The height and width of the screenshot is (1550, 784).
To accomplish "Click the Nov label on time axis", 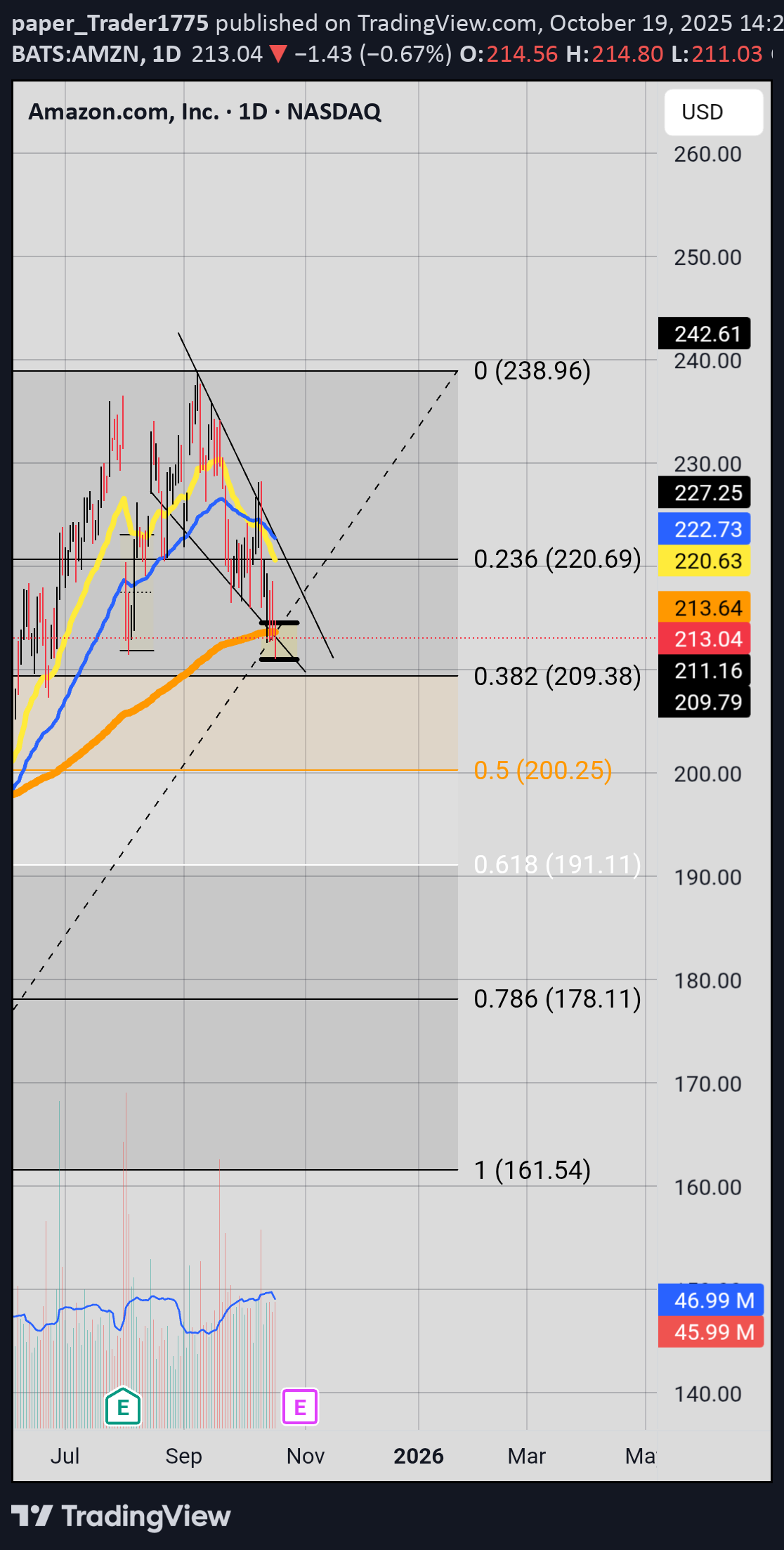I will (x=306, y=1456).
